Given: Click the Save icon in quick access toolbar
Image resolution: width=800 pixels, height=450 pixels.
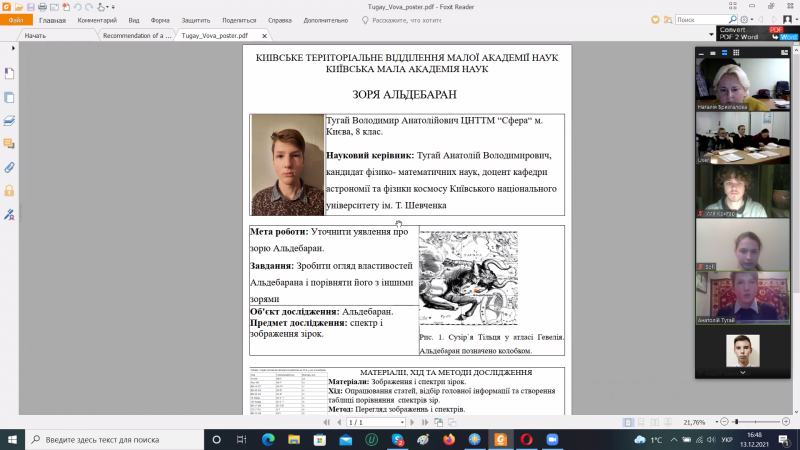Looking at the screenshot, I should [x=31, y=7].
